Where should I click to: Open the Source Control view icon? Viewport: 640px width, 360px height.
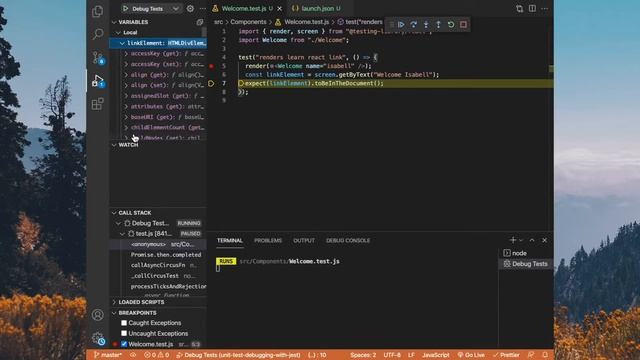click(98, 58)
